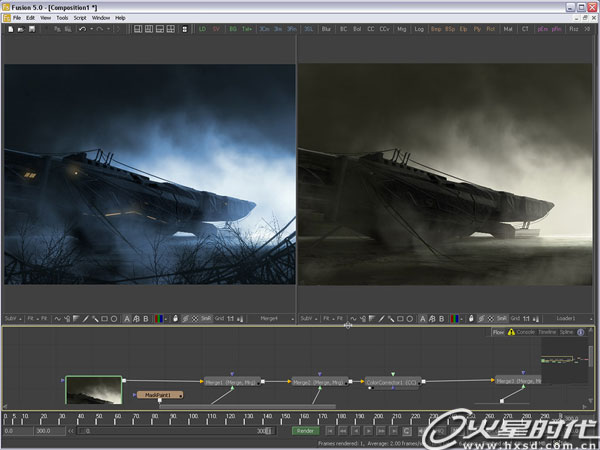Click the render start field showing 0.0

[18, 431]
